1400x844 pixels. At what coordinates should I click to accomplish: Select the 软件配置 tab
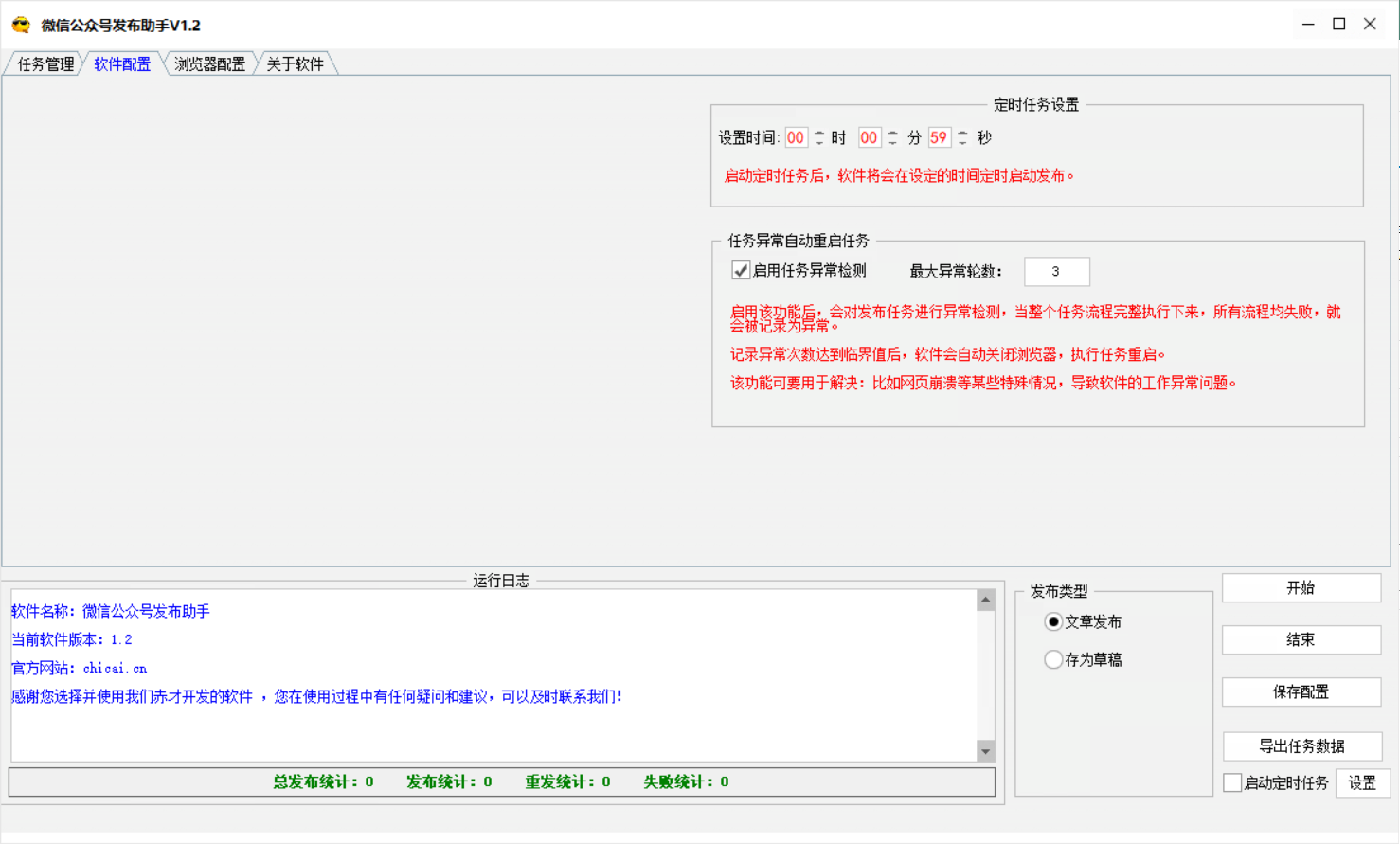click(x=122, y=64)
